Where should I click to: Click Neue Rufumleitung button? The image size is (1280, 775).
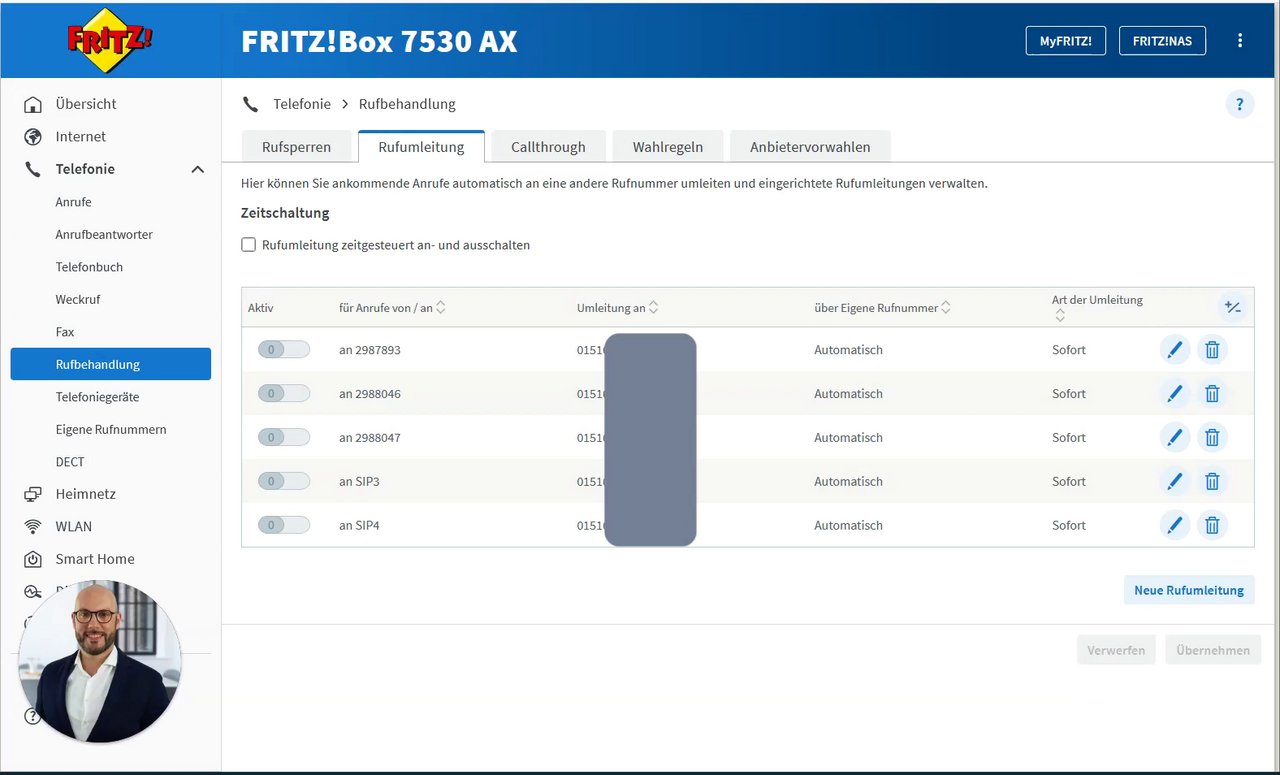tap(1189, 590)
